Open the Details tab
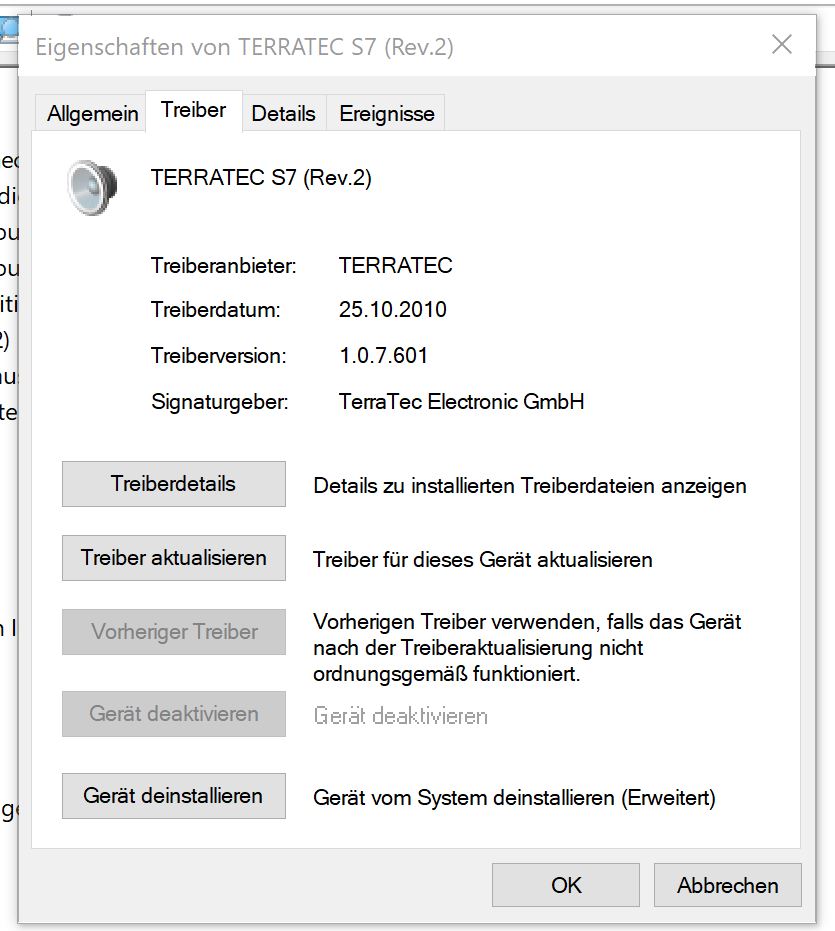Image resolution: width=835 pixels, height=931 pixels. point(283,114)
